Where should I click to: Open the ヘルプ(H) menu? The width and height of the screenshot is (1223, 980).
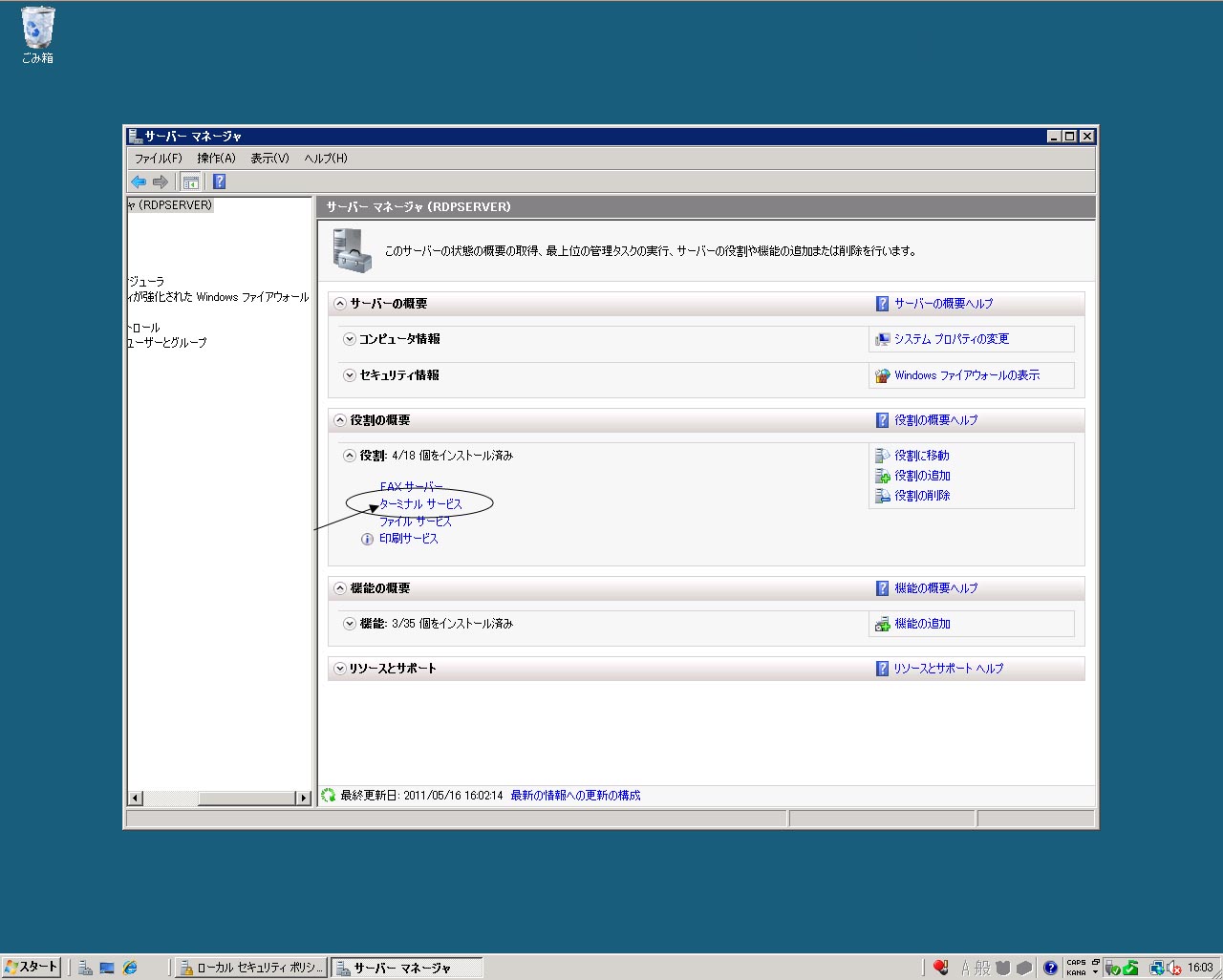pos(326,159)
